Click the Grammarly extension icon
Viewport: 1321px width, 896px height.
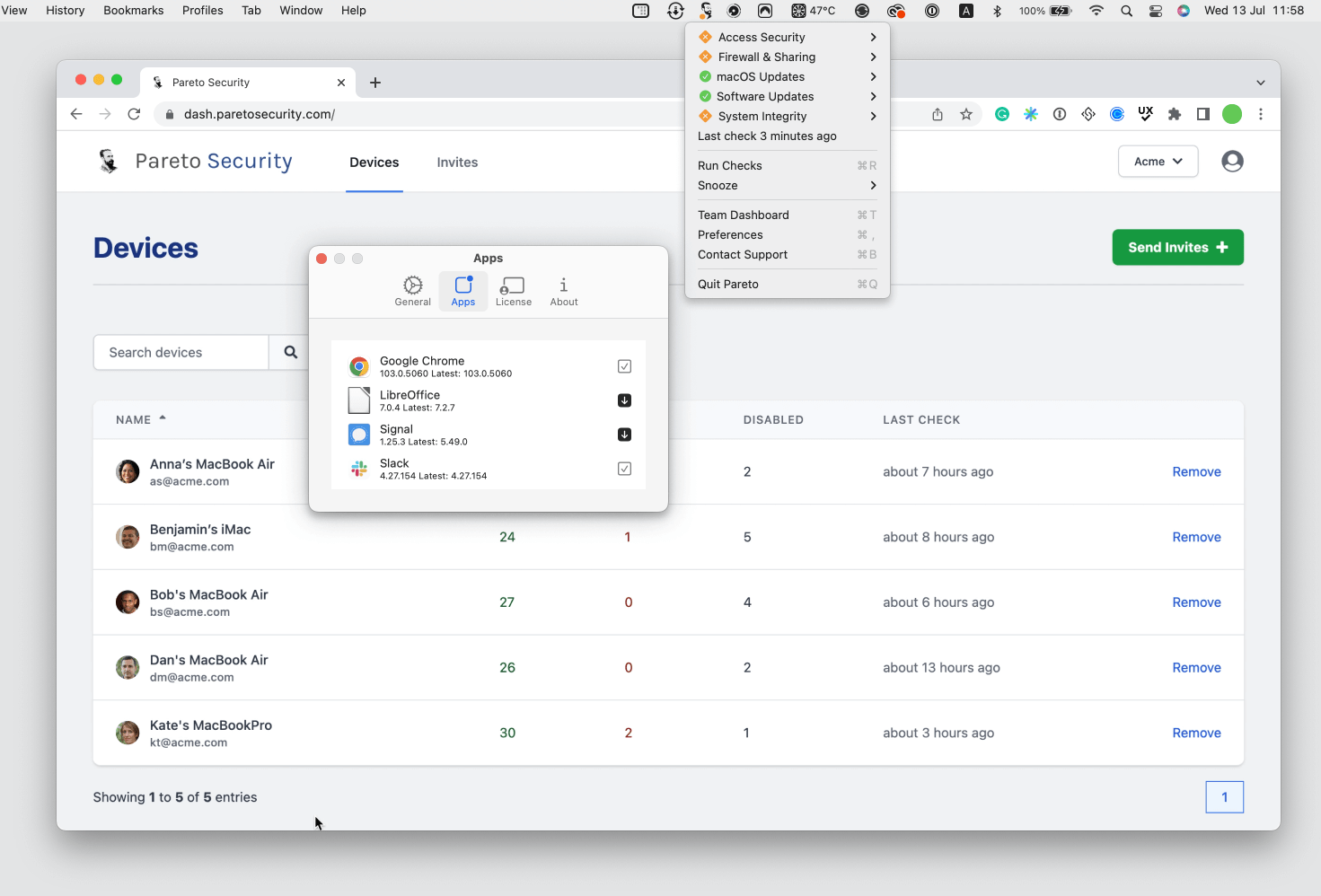(1002, 114)
